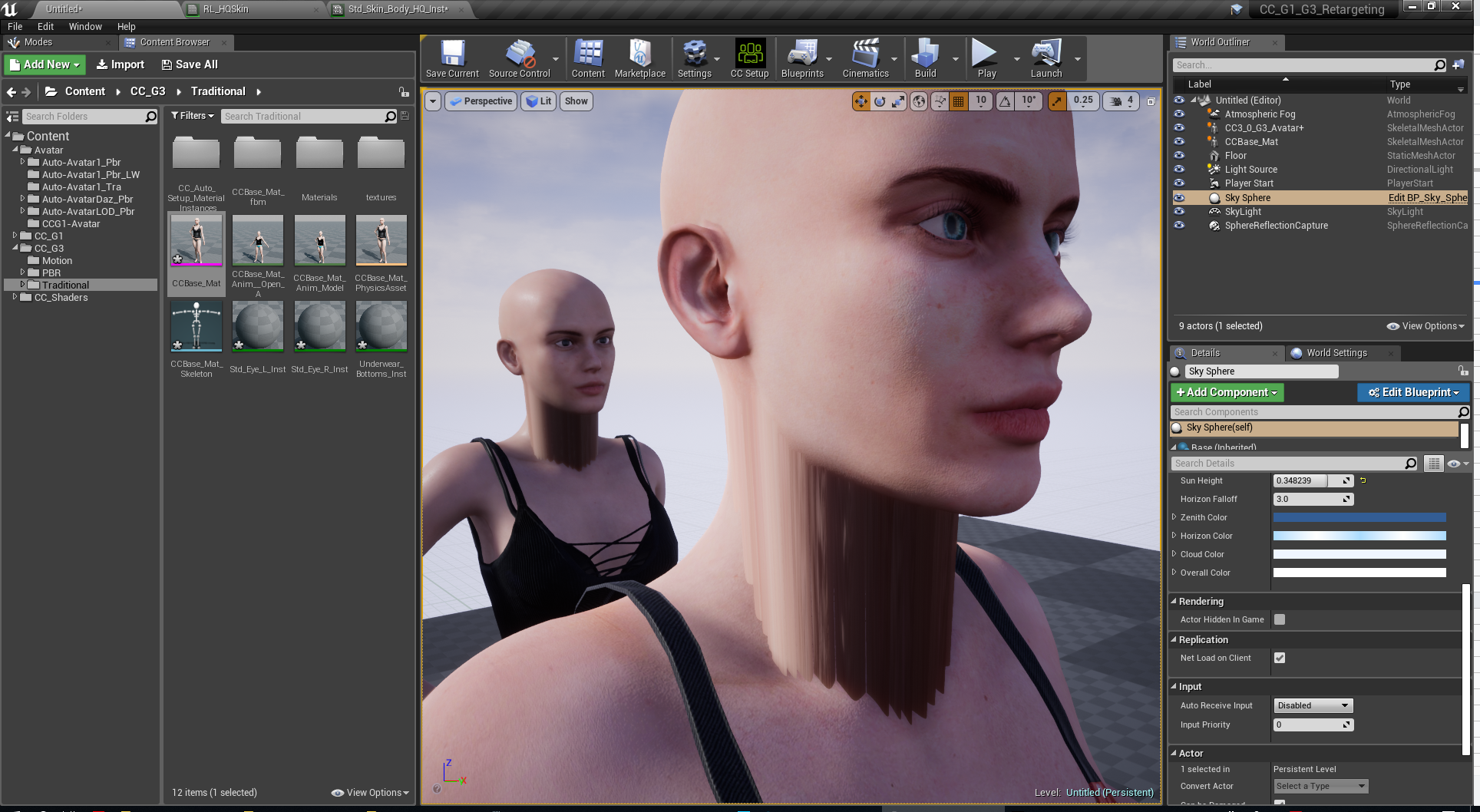Open property matrix grid icon in Details

[1433, 464]
